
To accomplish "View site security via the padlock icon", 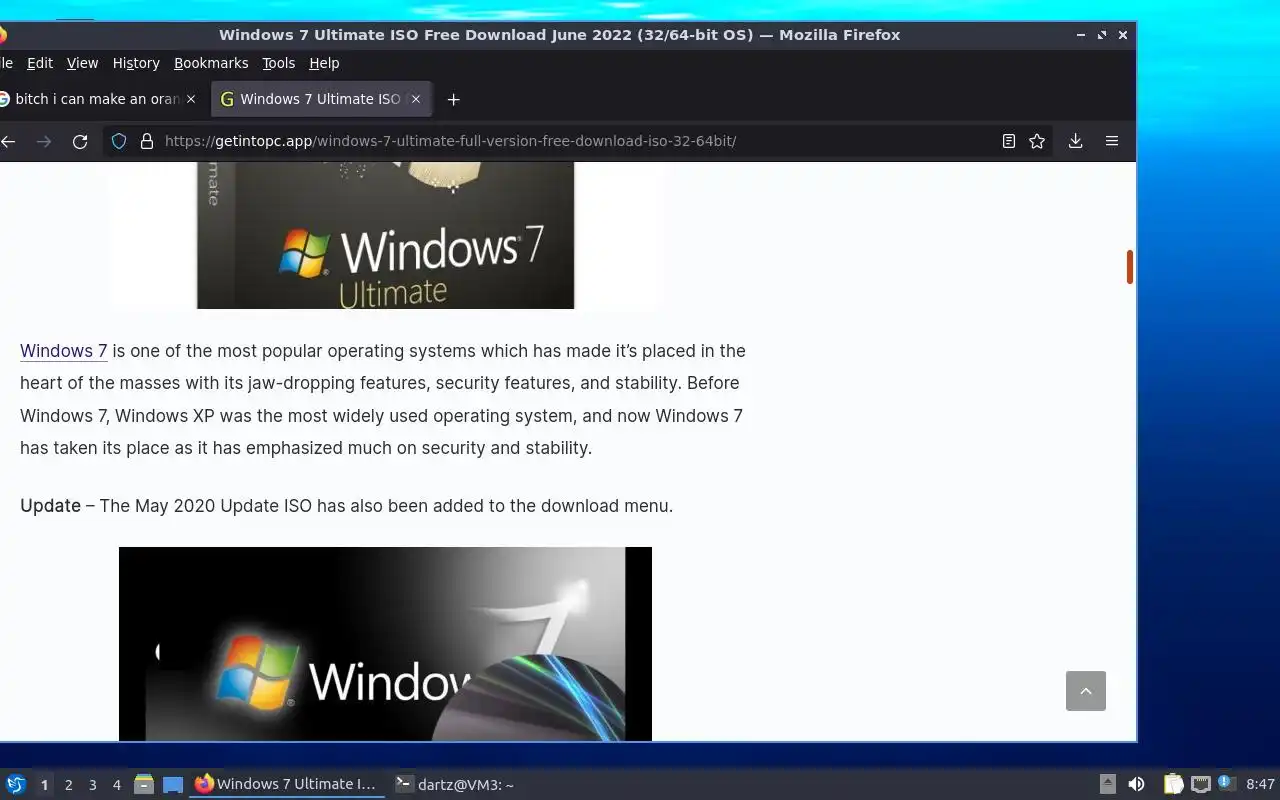I will pos(147,141).
